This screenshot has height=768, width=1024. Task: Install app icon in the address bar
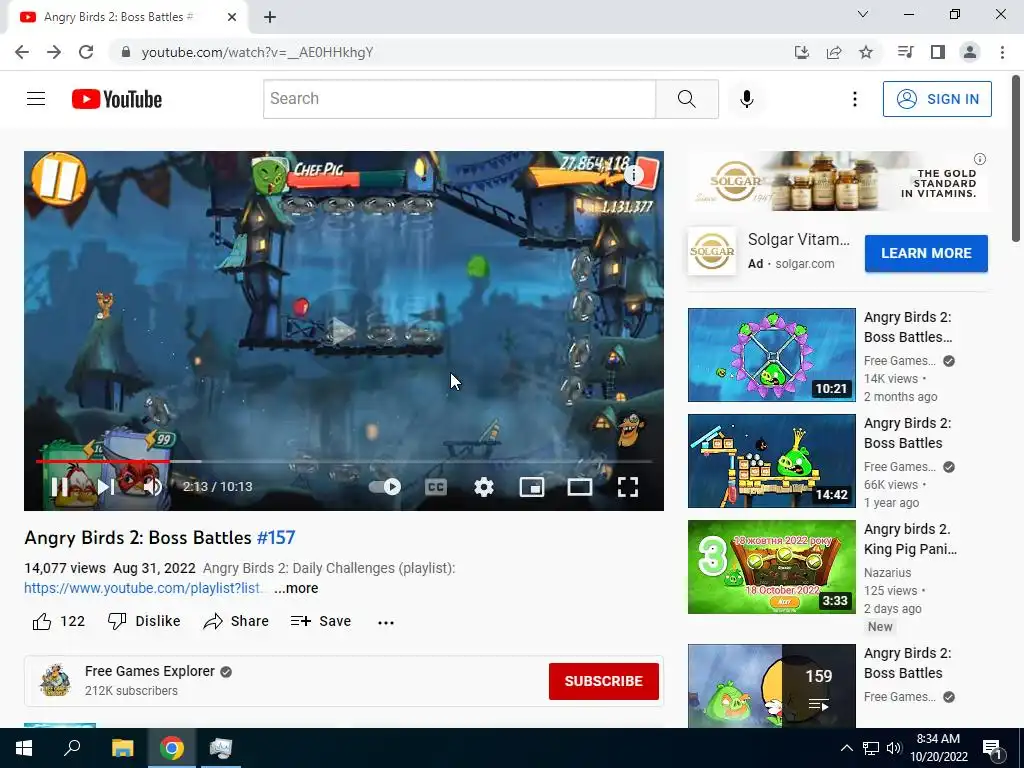(x=801, y=52)
